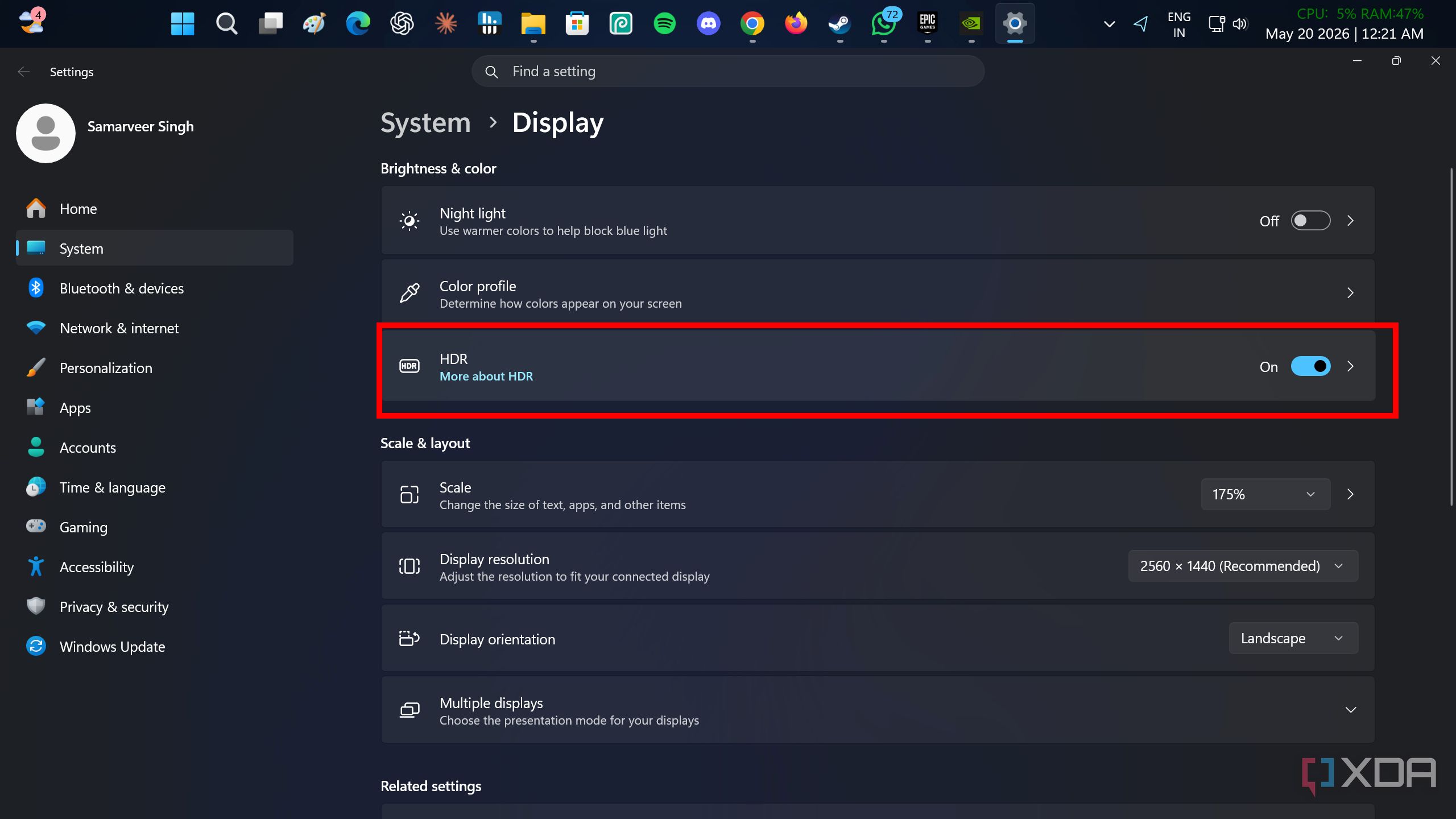Image resolution: width=1456 pixels, height=819 pixels.
Task: Show hidden system tray icons
Action: [x=1109, y=24]
